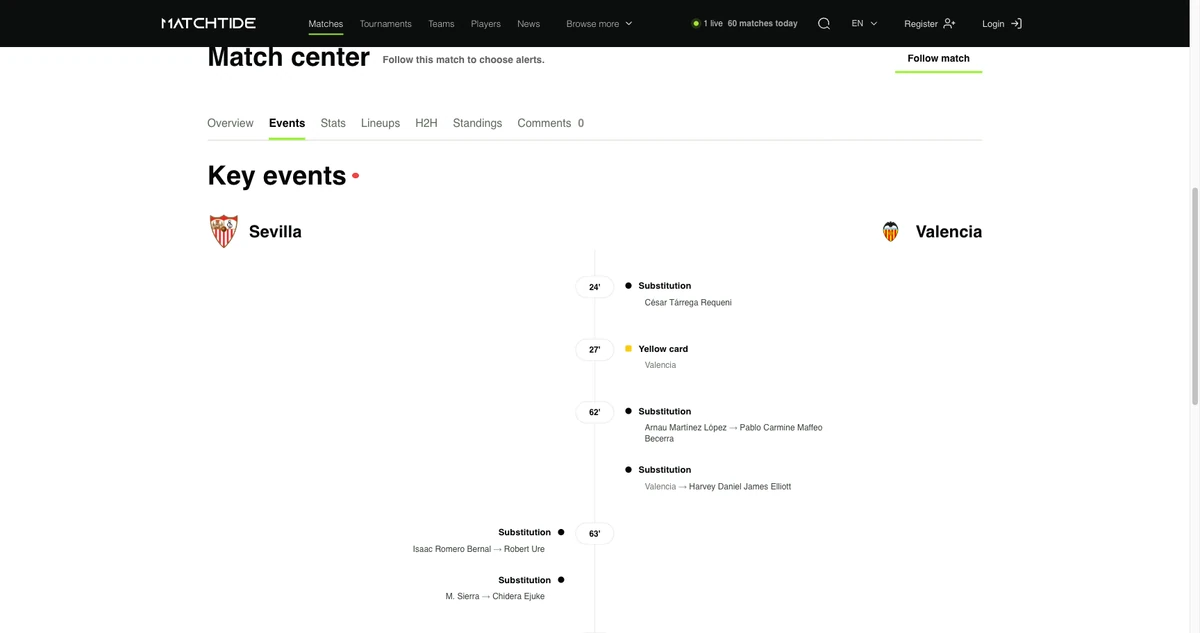
Task: Click the green live indicator dot
Action: coord(696,23)
